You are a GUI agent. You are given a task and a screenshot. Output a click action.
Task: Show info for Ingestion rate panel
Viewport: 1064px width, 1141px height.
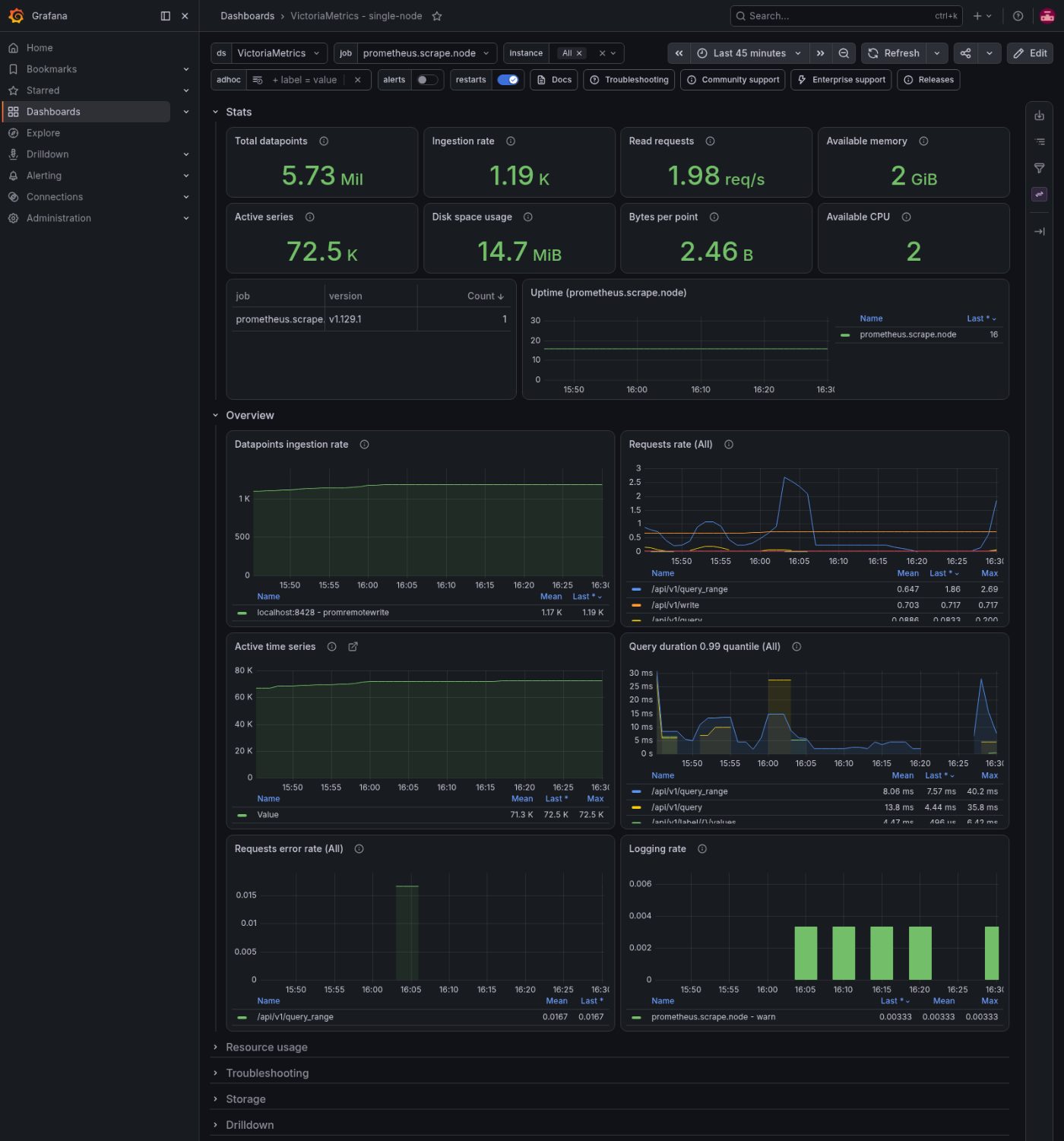pos(511,141)
